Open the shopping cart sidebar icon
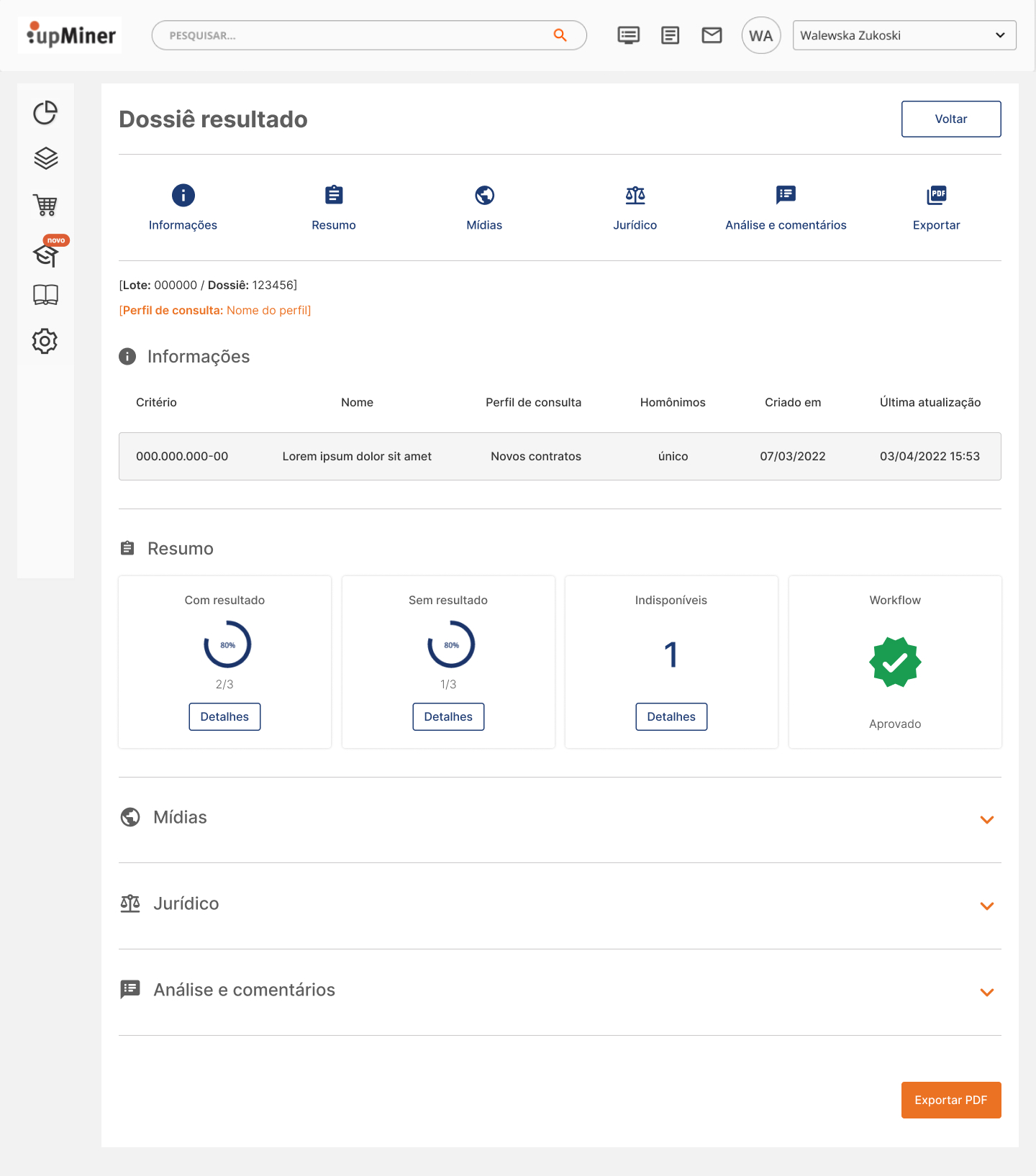 pos(45,205)
